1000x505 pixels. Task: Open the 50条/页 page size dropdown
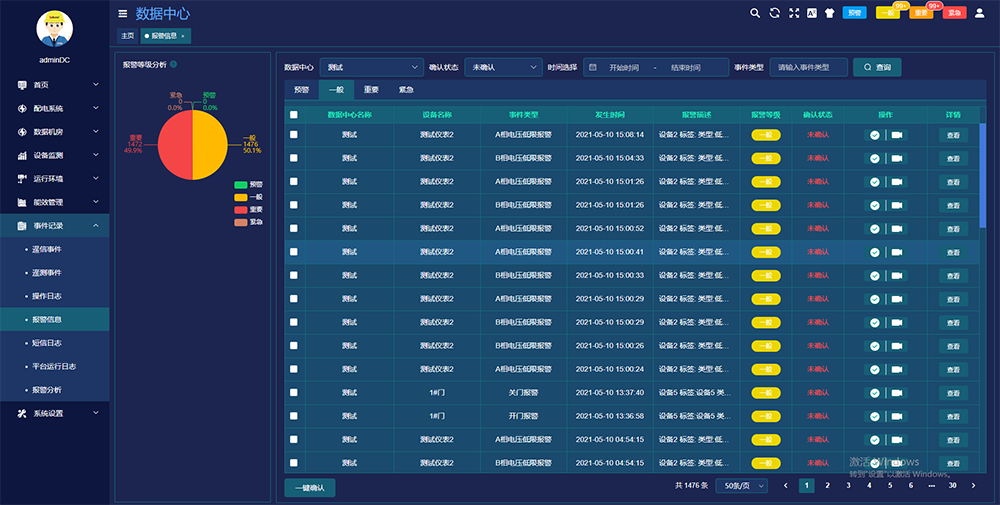point(741,485)
